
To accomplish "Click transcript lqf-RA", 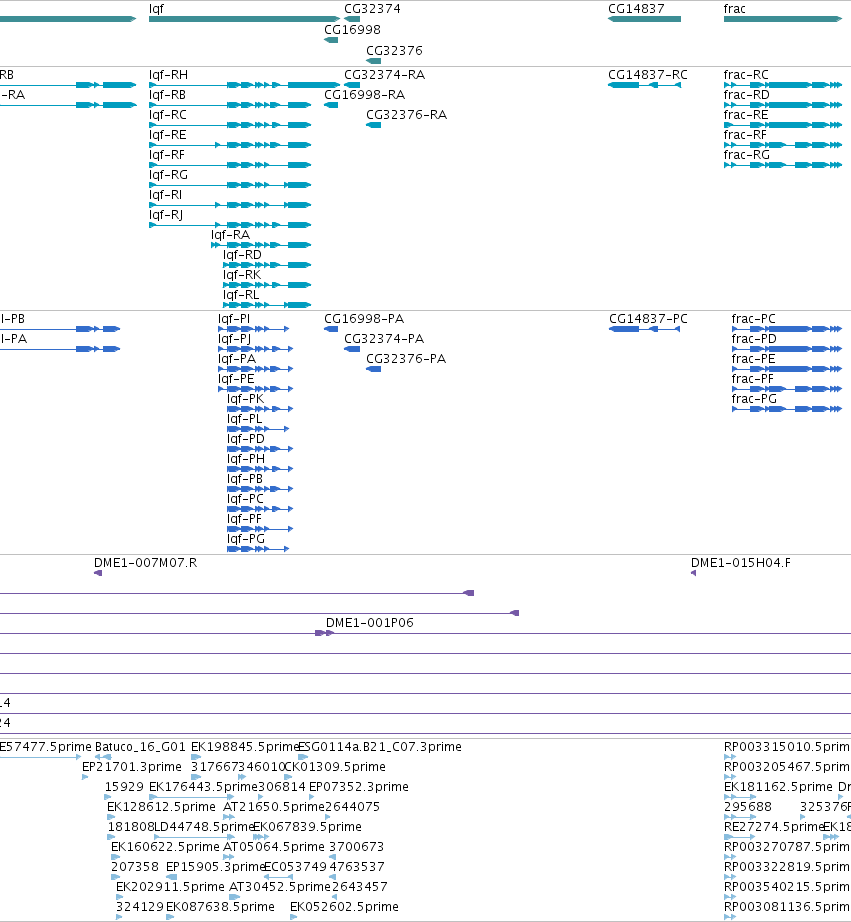I will (231, 235).
